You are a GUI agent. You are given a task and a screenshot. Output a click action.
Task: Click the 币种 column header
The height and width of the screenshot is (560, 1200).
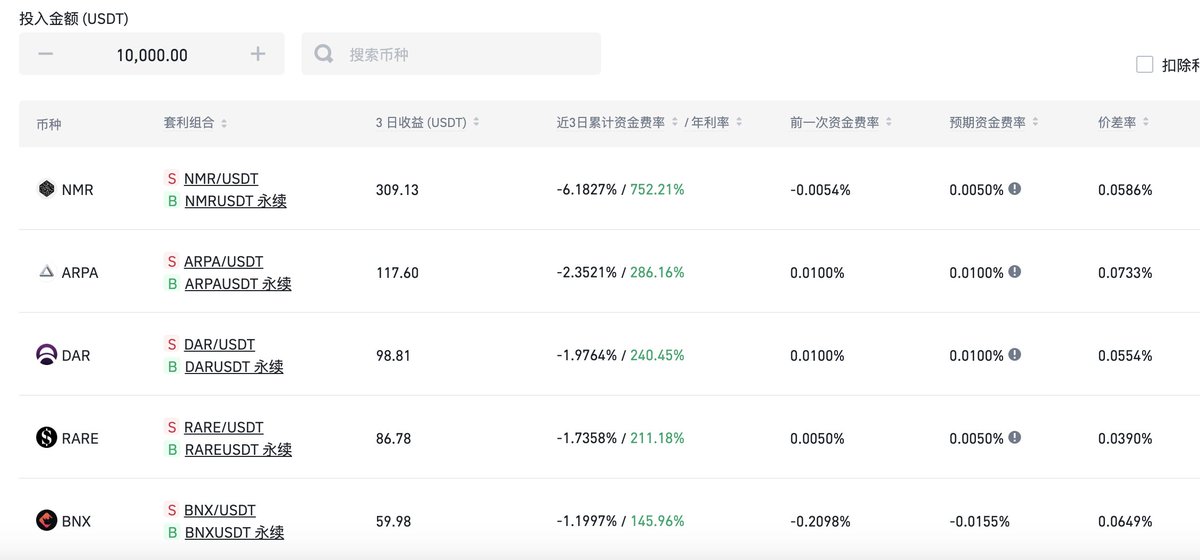pos(48,124)
